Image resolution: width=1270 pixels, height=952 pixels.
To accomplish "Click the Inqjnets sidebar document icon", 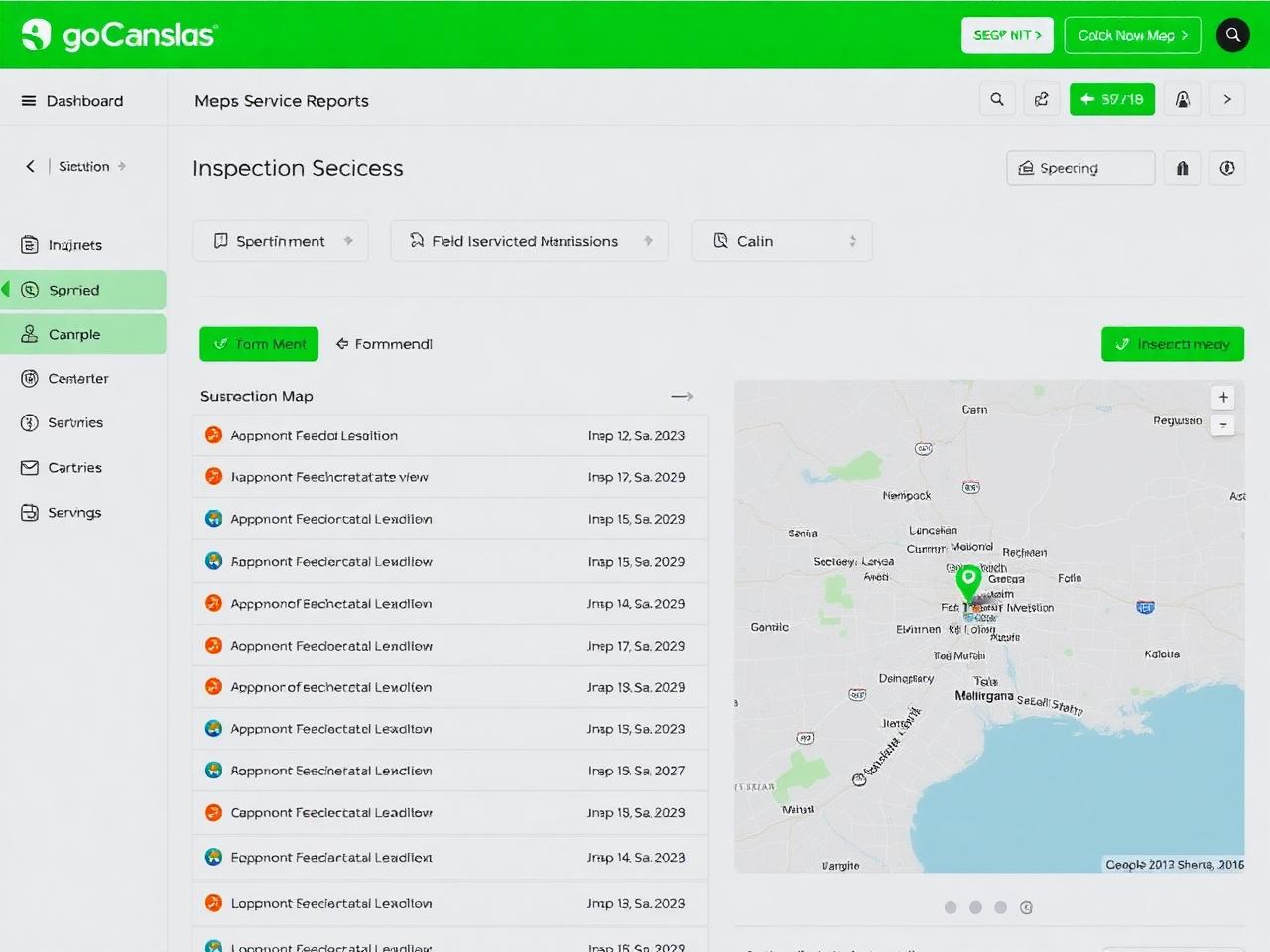I will pos(30,245).
